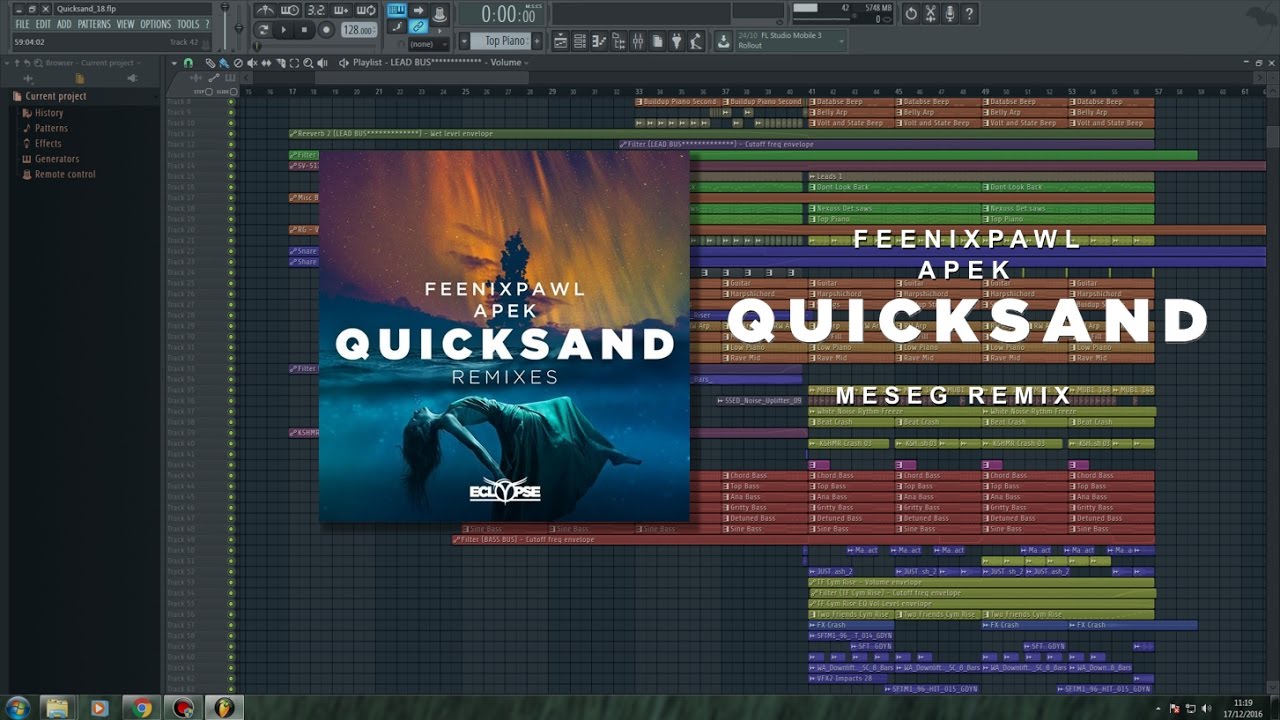Click the multilink to controllers icon
The width and height of the screenshot is (1280, 720).
coord(418,27)
